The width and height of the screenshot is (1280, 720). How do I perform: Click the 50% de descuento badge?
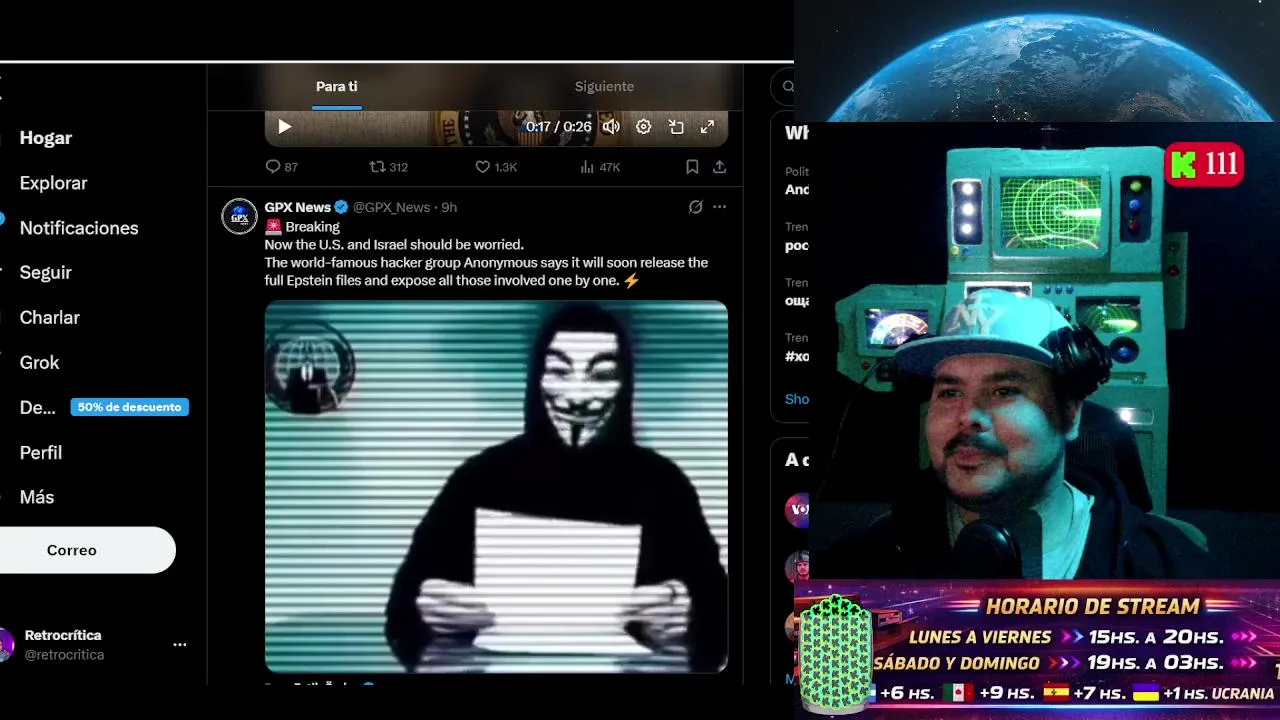point(129,407)
